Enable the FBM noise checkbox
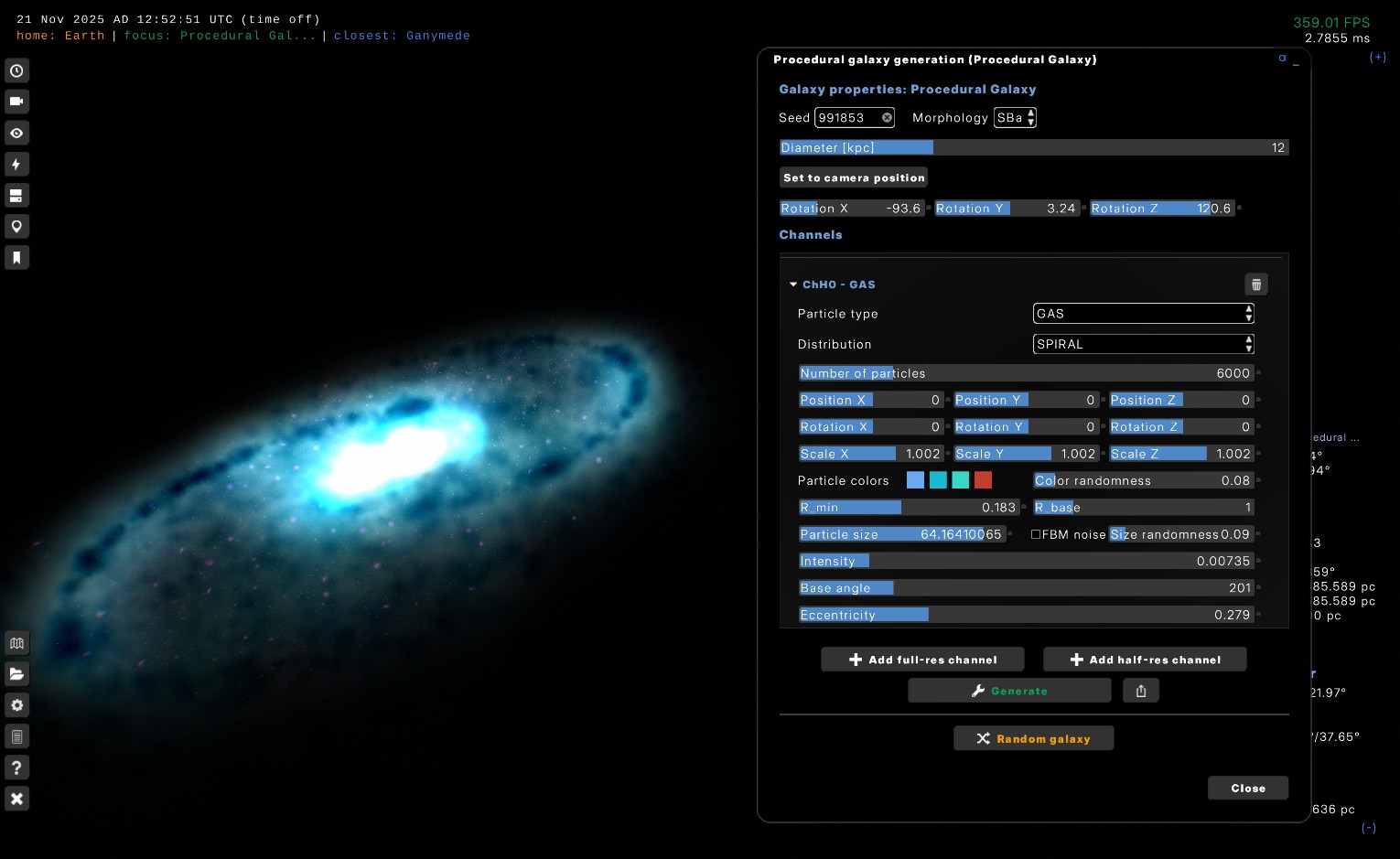1400x859 pixels. pos(1036,534)
